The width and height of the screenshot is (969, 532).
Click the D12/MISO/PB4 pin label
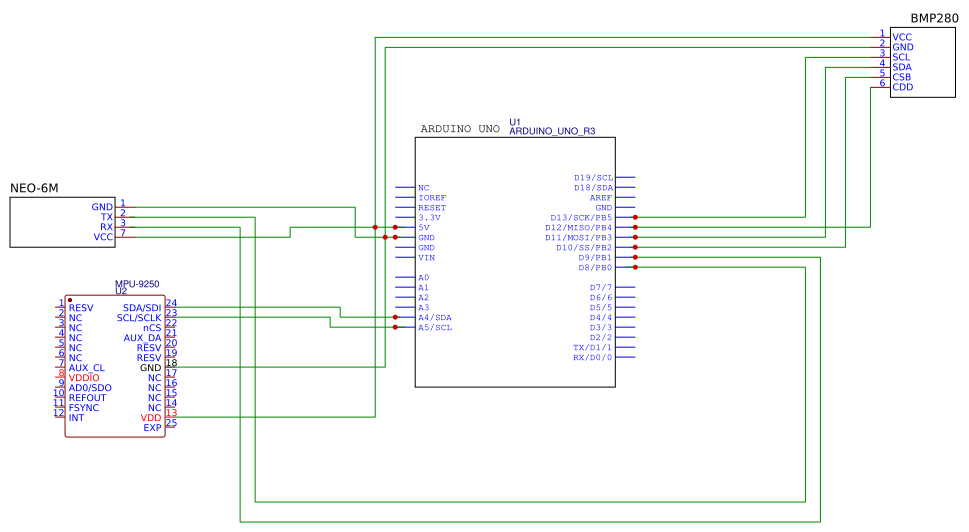click(x=578, y=227)
